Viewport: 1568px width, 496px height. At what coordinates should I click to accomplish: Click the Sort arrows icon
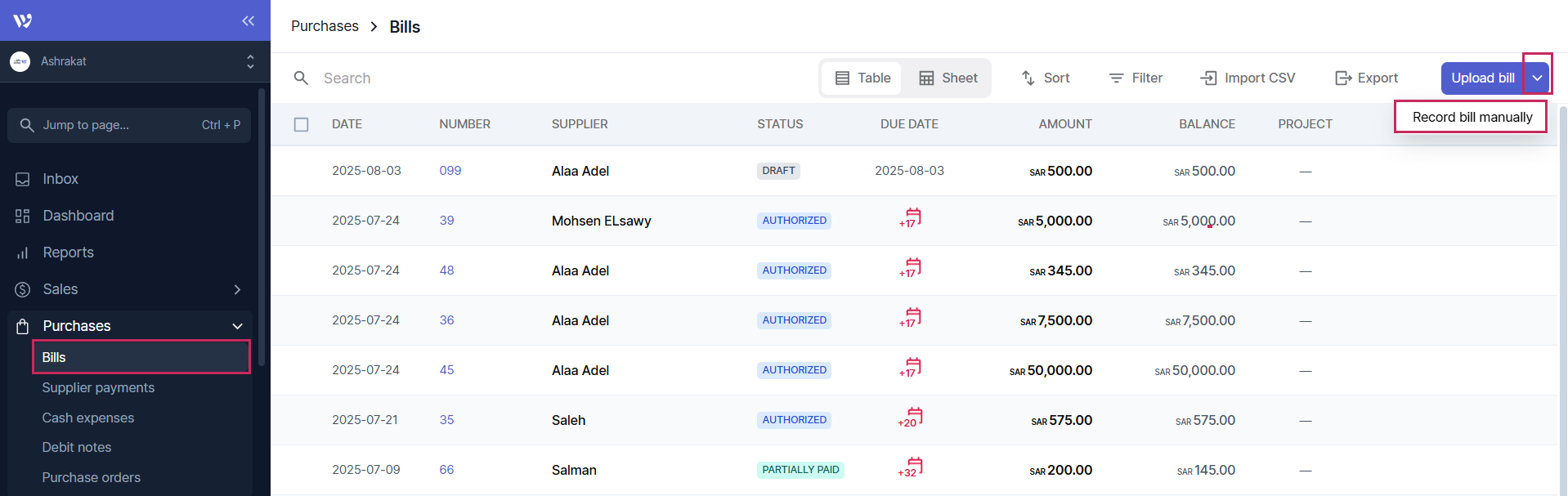click(x=1028, y=78)
